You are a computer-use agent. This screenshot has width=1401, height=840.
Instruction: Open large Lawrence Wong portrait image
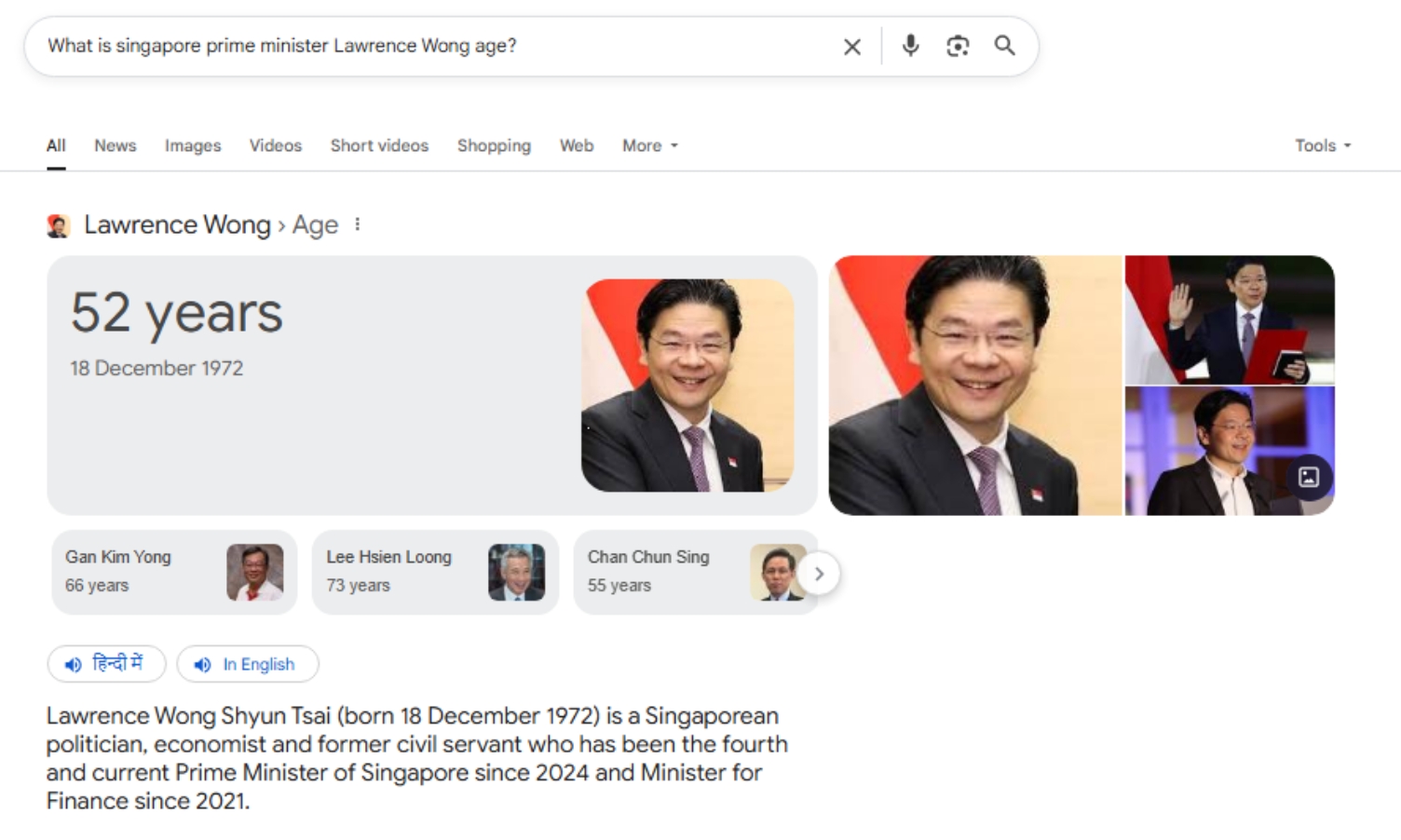975,386
